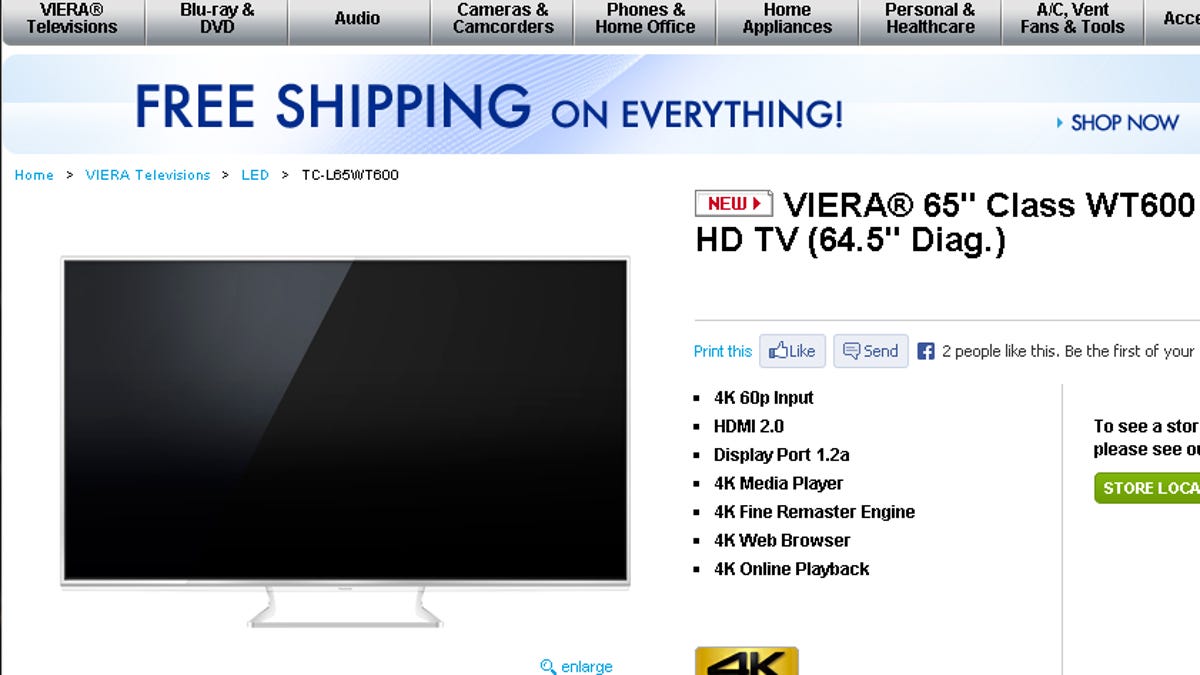
Task: Click the red NEW badge by product title
Action: coord(734,203)
